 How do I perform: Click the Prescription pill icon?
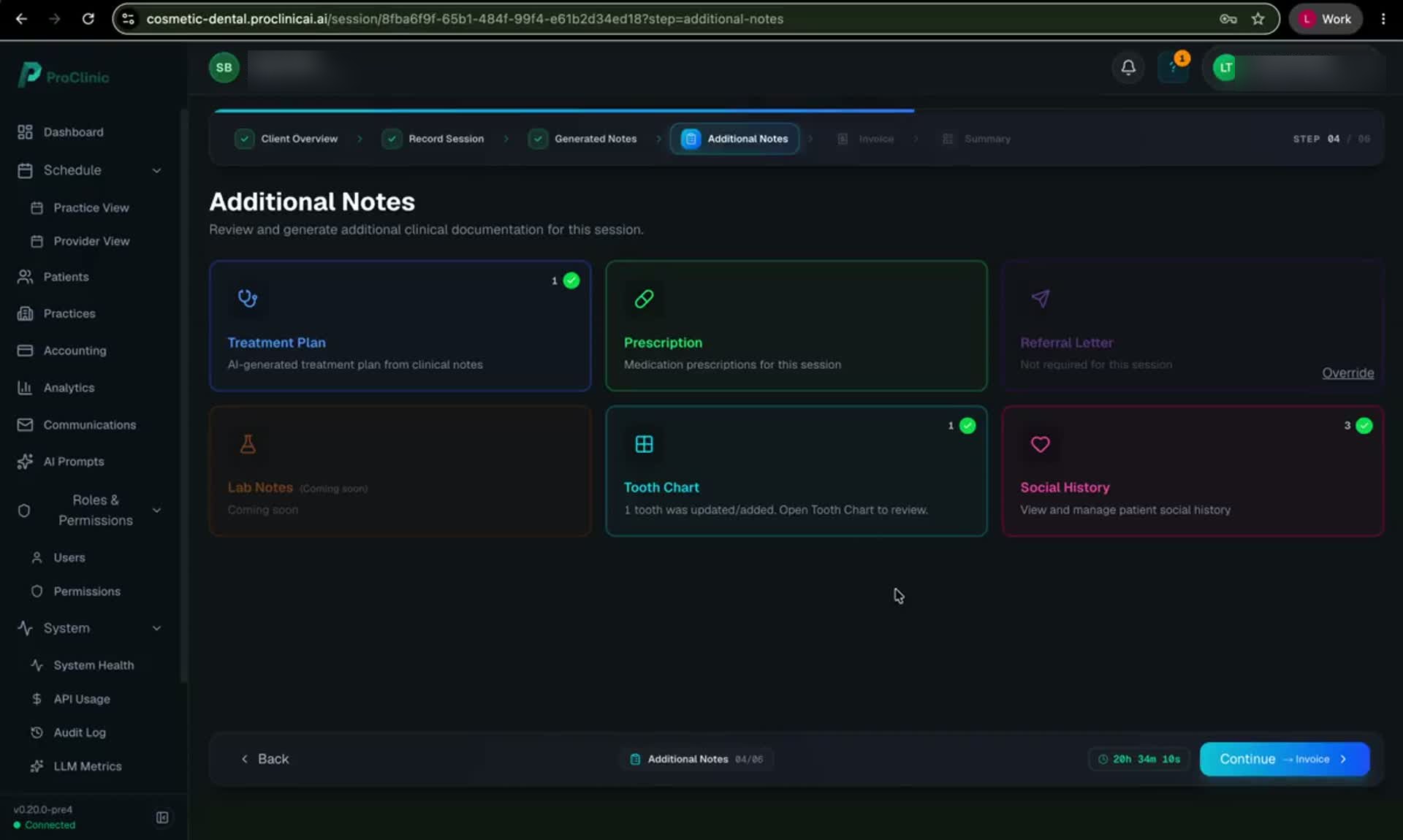click(645, 299)
